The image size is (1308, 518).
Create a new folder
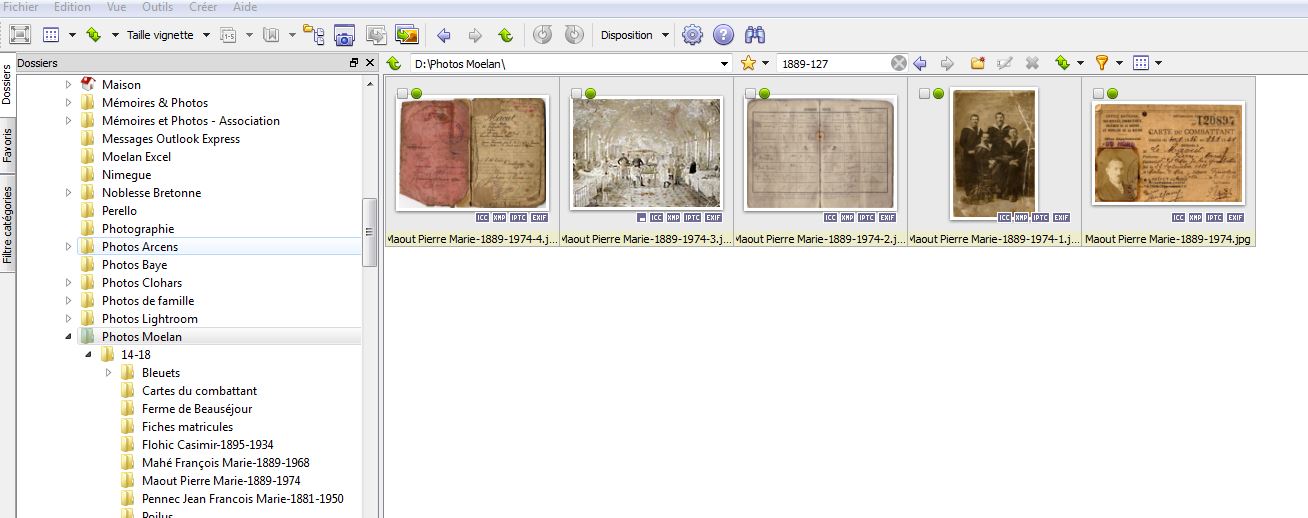(977, 63)
